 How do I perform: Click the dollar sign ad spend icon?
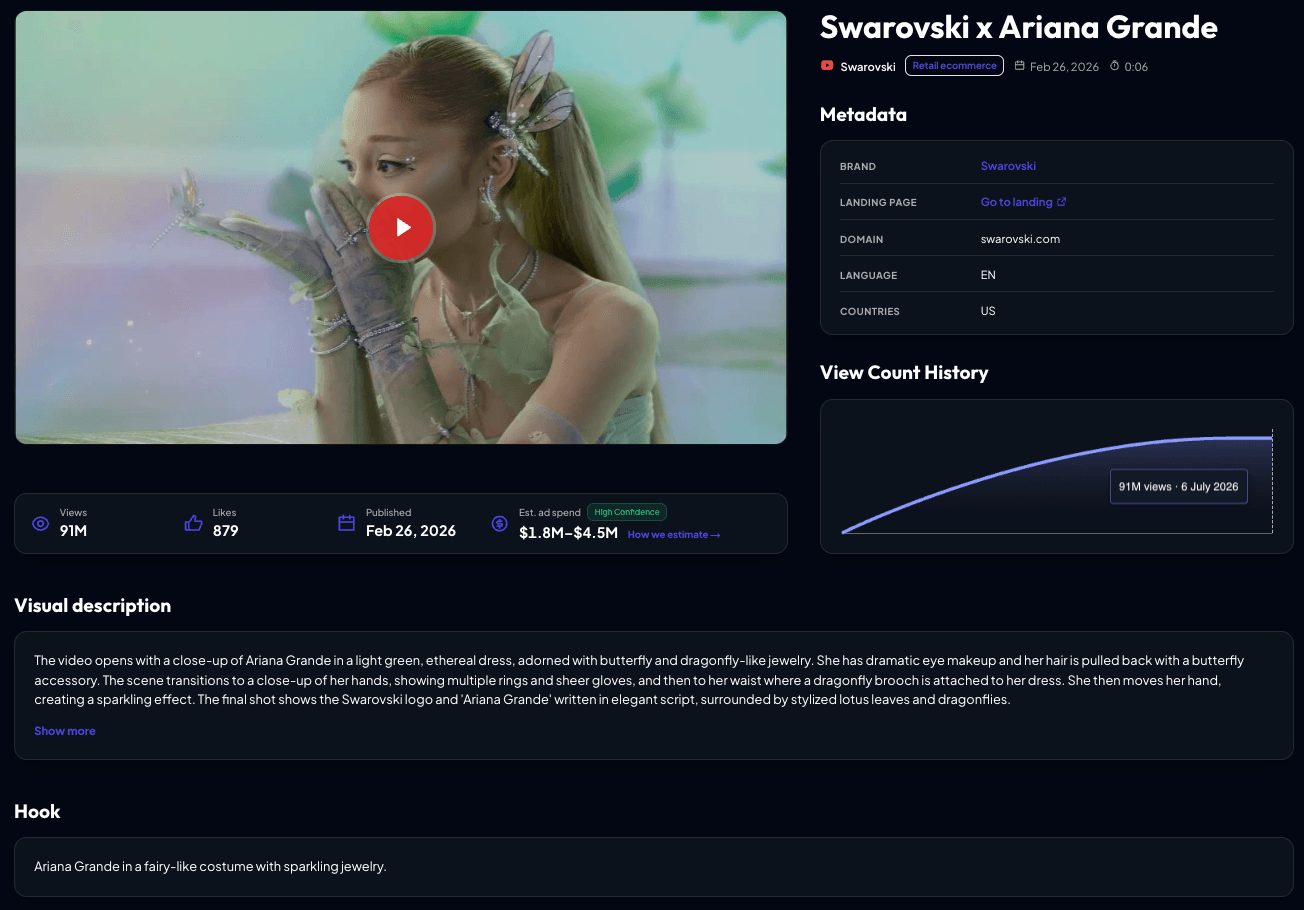point(500,523)
